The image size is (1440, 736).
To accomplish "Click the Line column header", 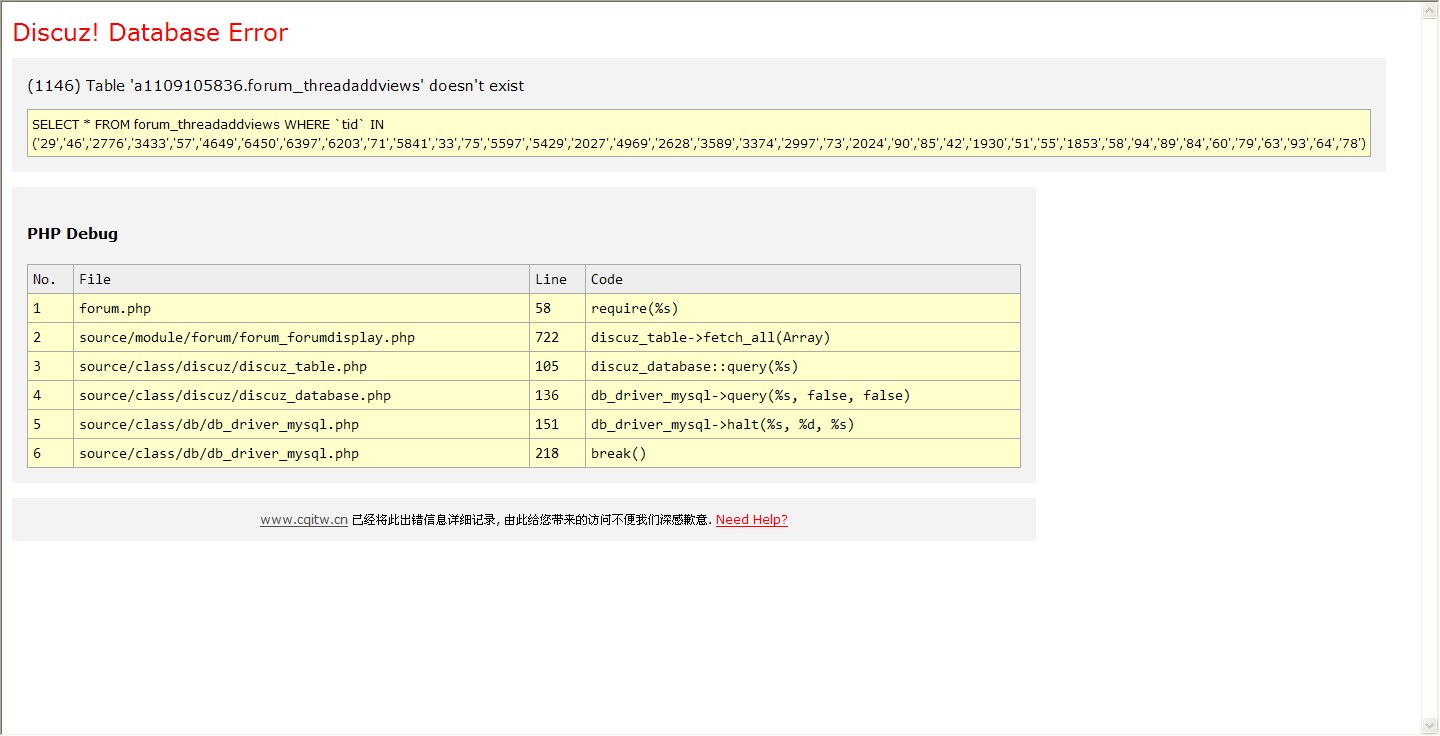I will pyautogui.click(x=557, y=279).
